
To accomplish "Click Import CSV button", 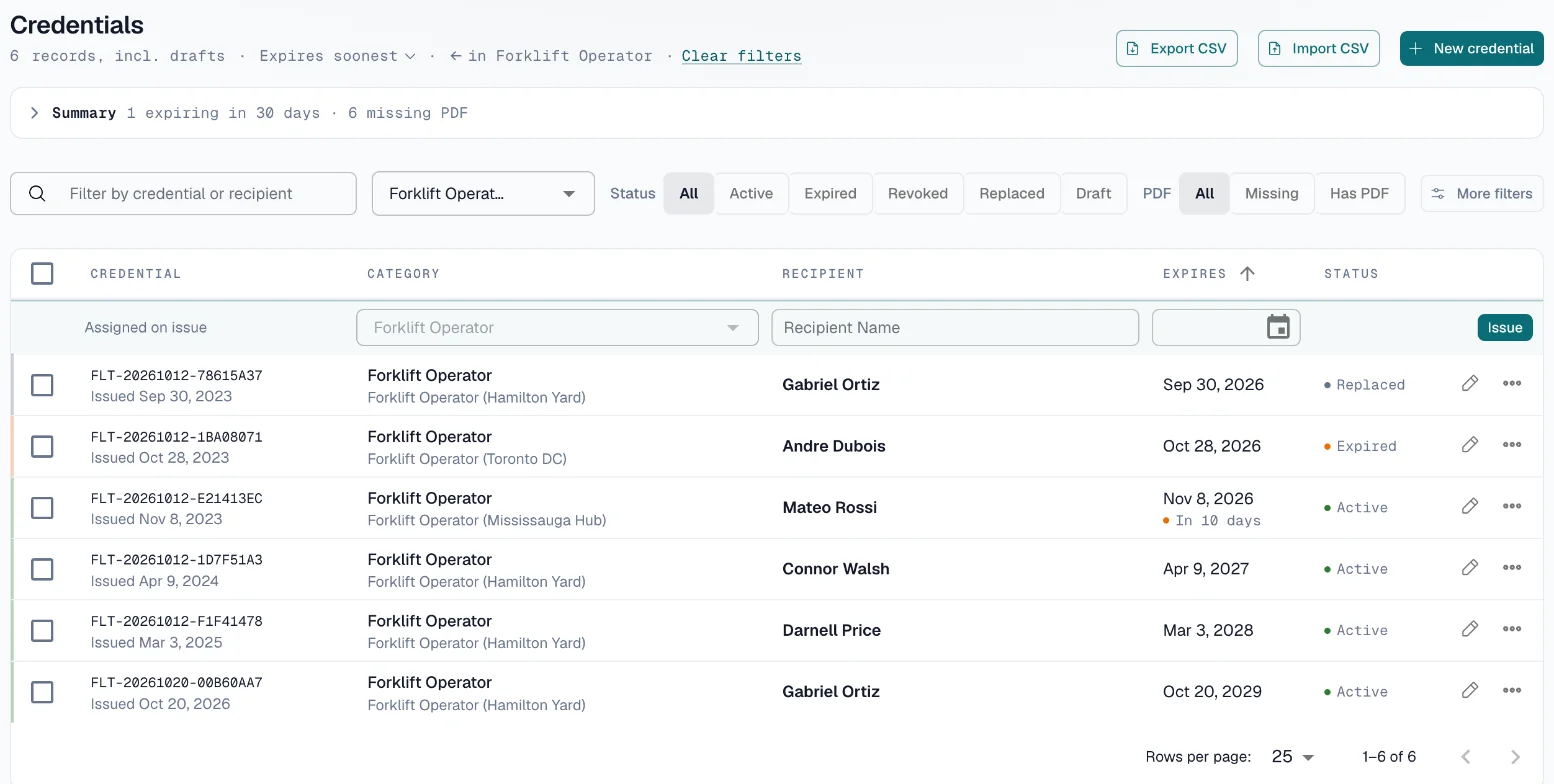I will tap(1319, 48).
